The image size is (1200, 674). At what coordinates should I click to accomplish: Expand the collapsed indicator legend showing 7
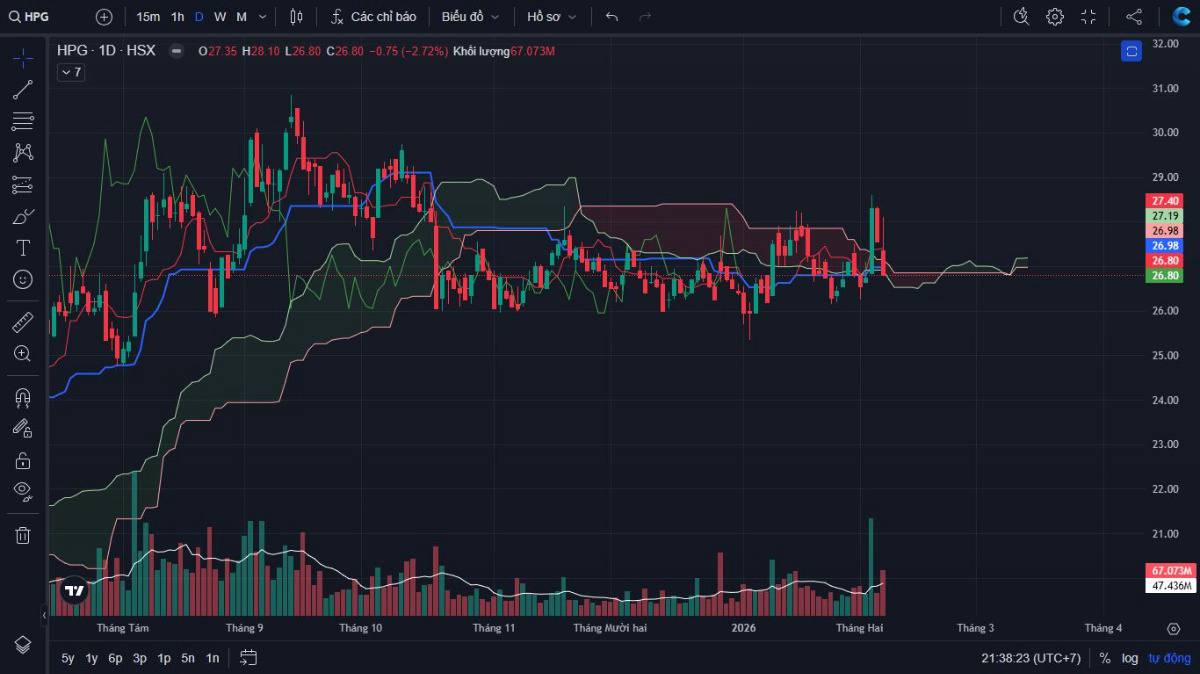coord(71,72)
